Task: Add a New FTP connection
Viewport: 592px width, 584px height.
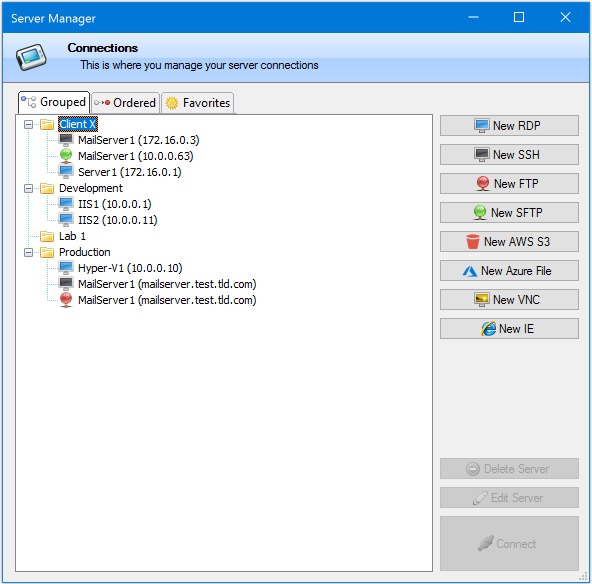Action: click(509, 183)
